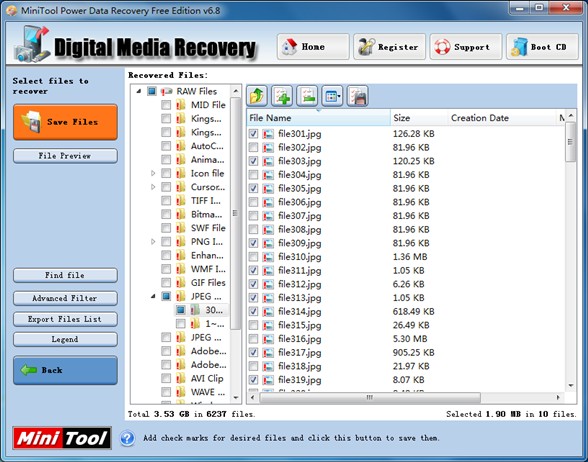
Task: Click the File Preview button
Action: pyautogui.click(x=65, y=156)
